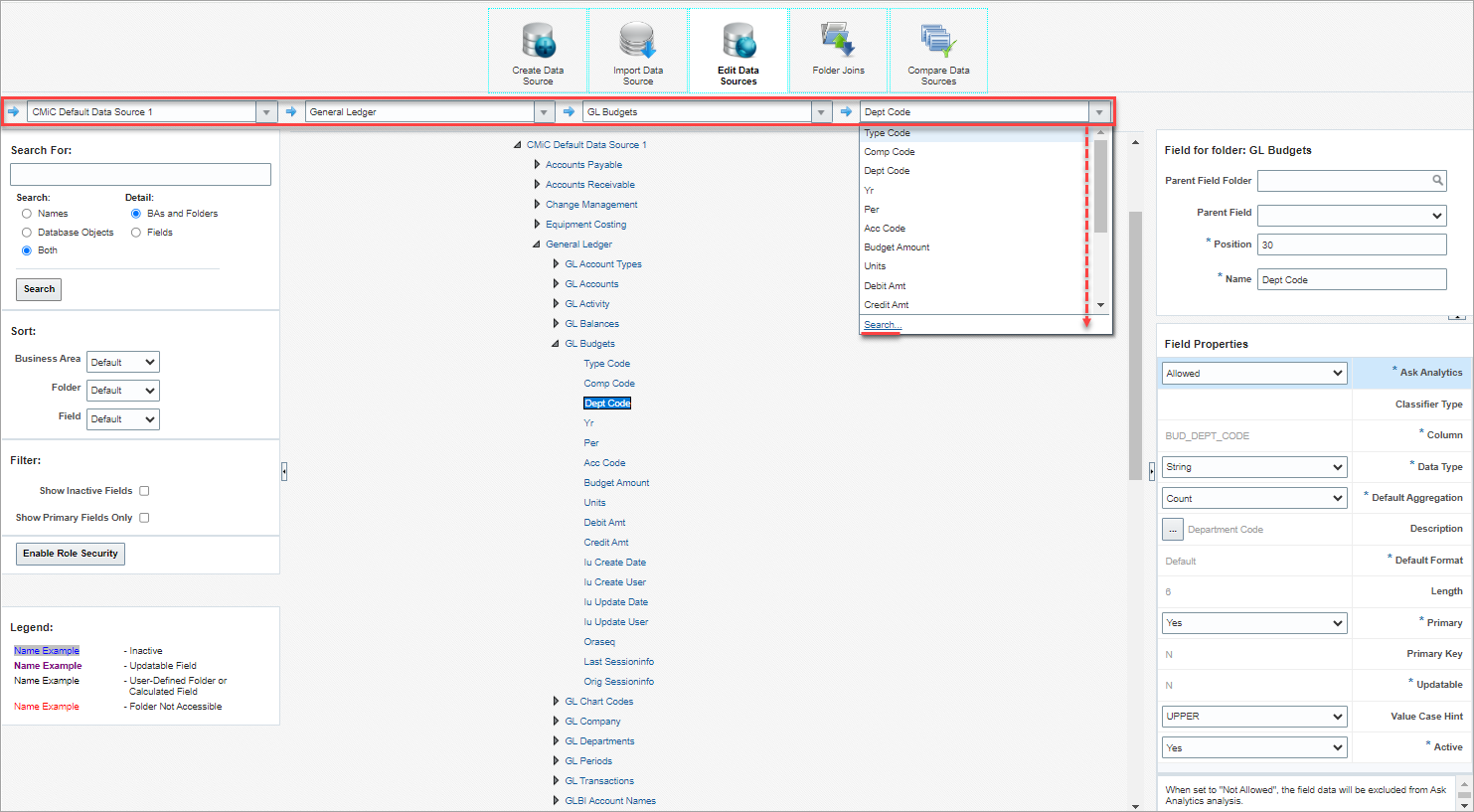Click the blue arrow before GL Budgets breadcrumb
Screen dimensions: 1474x812
[x=569, y=111]
